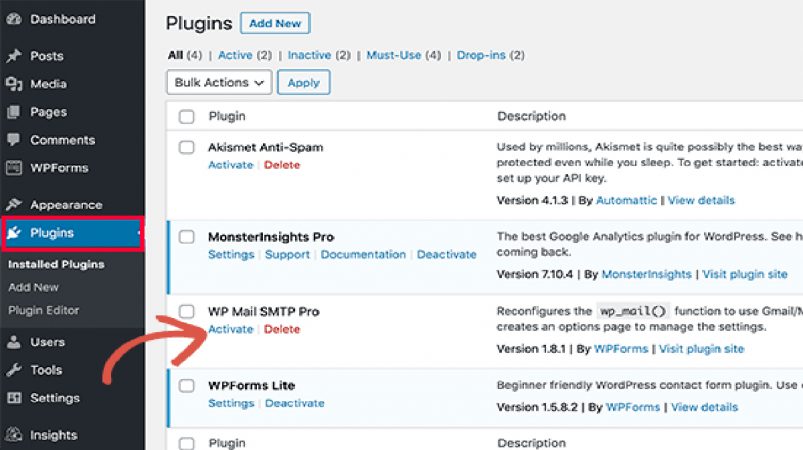
Task: Open the Media library icon
Action: (x=14, y=84)
